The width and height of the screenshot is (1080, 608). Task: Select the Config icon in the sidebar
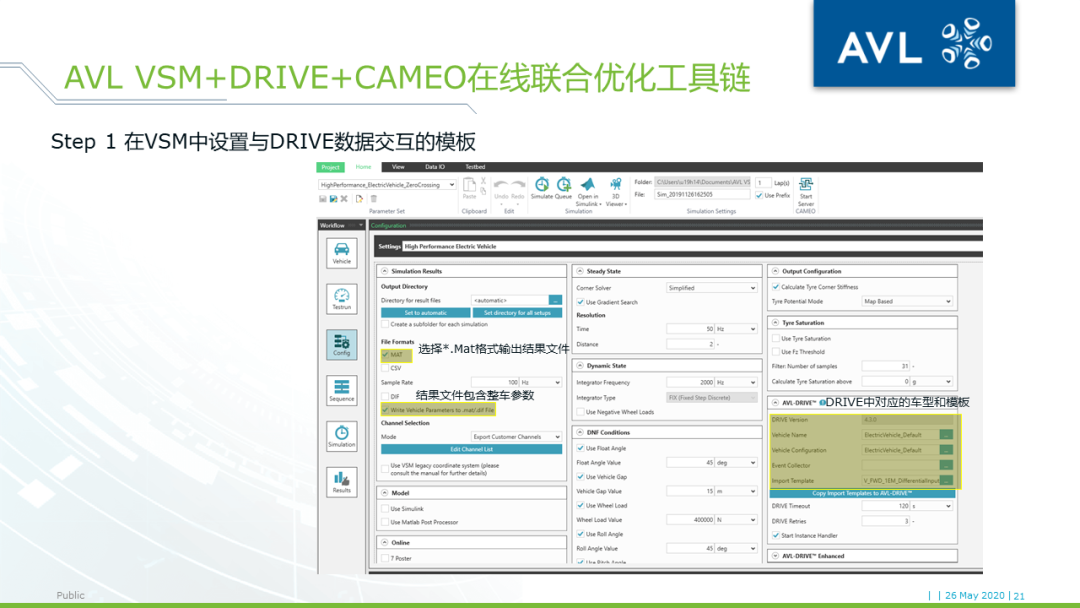point(342,345)
